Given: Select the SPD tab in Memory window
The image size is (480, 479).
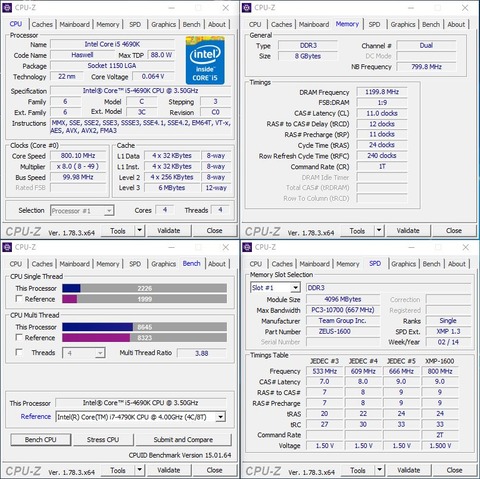Looking at the screenshot, I should tap(374, 24).
